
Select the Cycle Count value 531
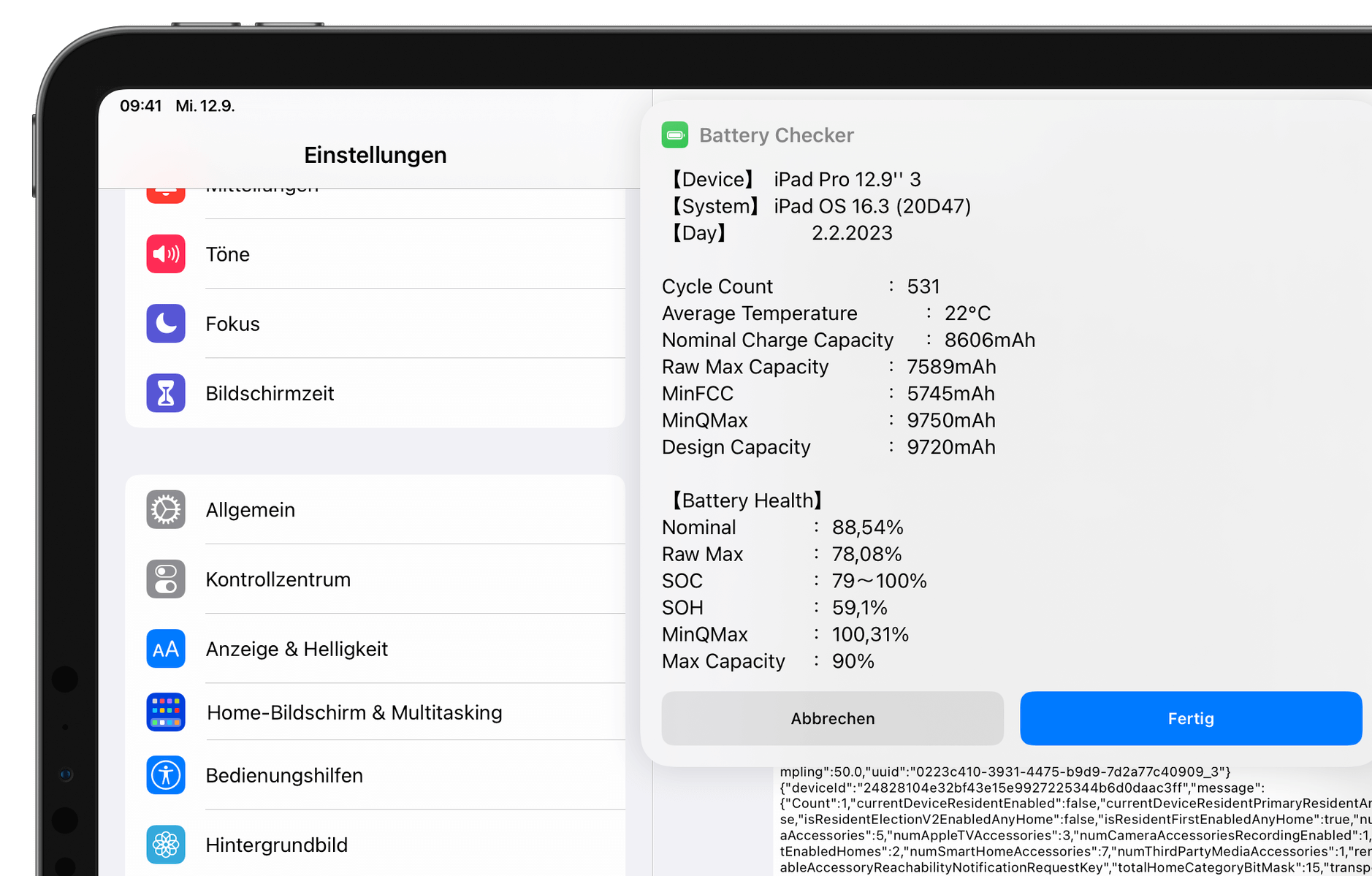pyautogui.click(x=923, y=286)
